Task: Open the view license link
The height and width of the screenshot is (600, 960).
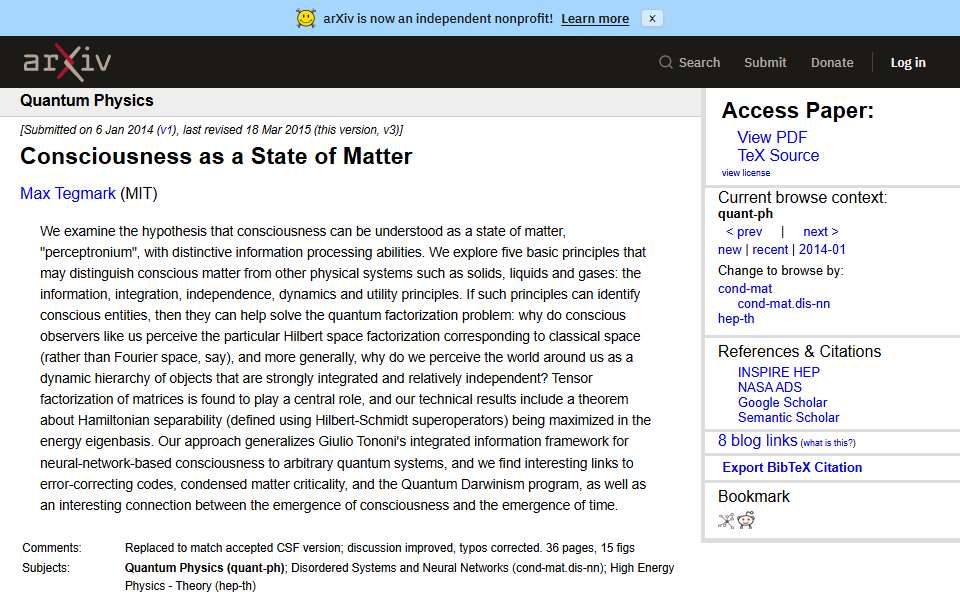Action: point(746,173)
